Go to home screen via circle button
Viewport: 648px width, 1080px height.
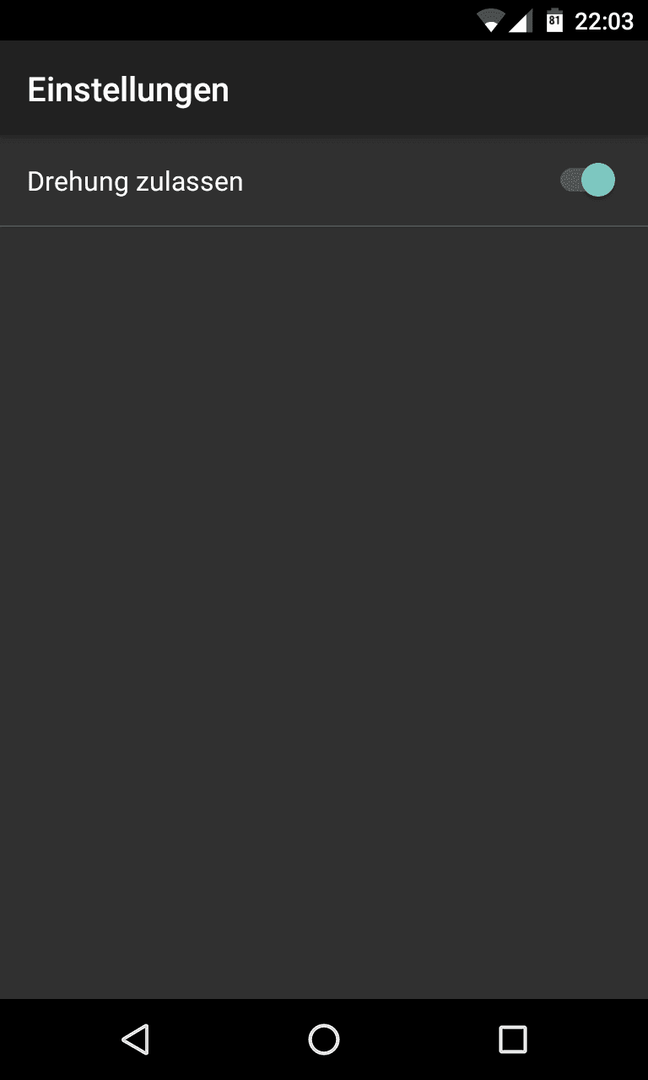(324, 1039)
